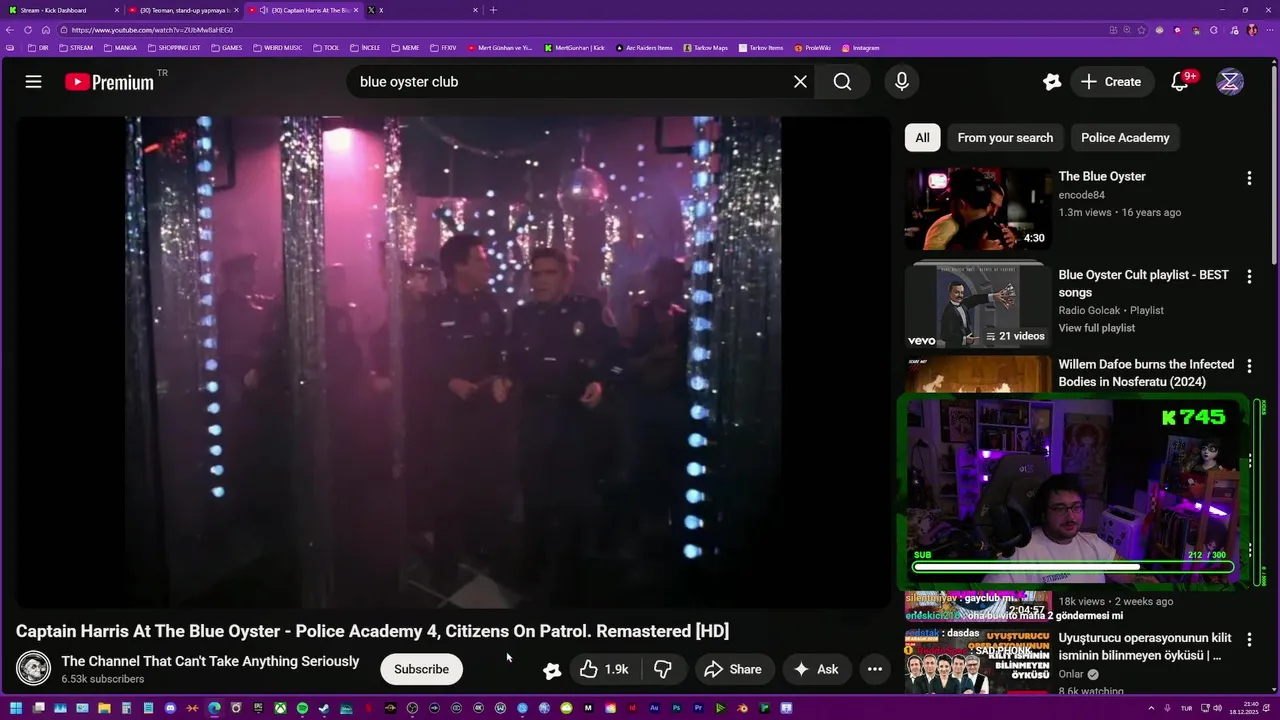Switch to Stream - Kick Dashboard tab
The image size is (1280, 720).
point(62,10)
